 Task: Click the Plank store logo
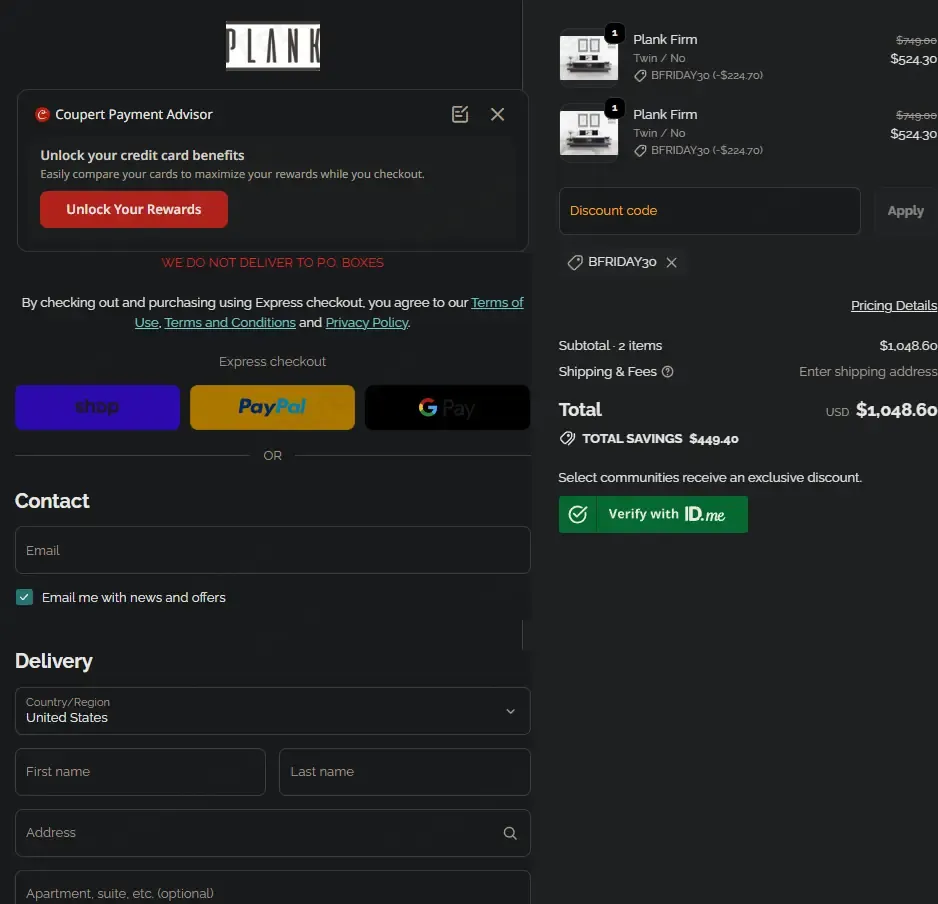[x=272, y=47]
